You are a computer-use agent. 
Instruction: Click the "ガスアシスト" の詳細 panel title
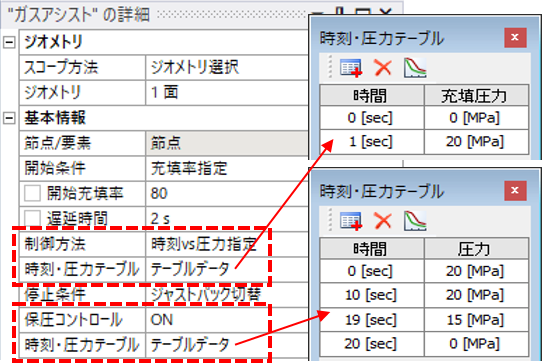click(x=78, y=15)
